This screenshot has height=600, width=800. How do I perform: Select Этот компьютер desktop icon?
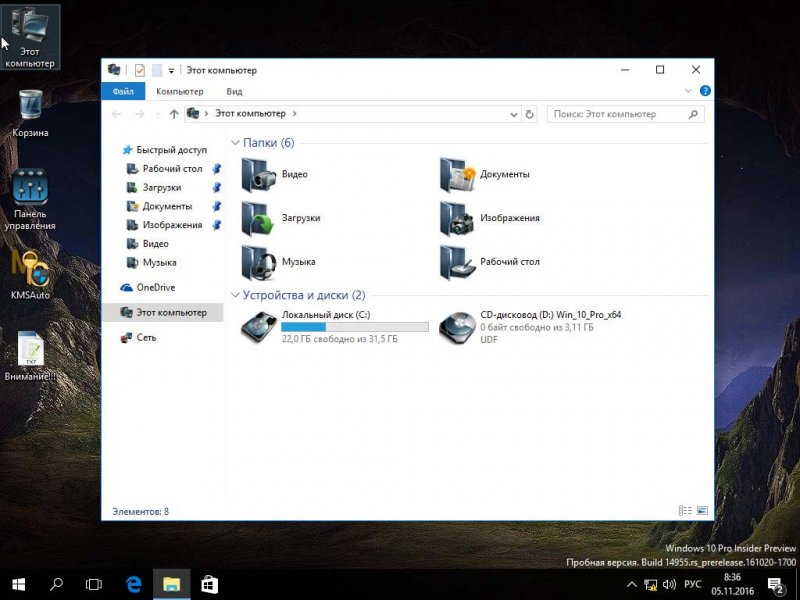(30, 37)
